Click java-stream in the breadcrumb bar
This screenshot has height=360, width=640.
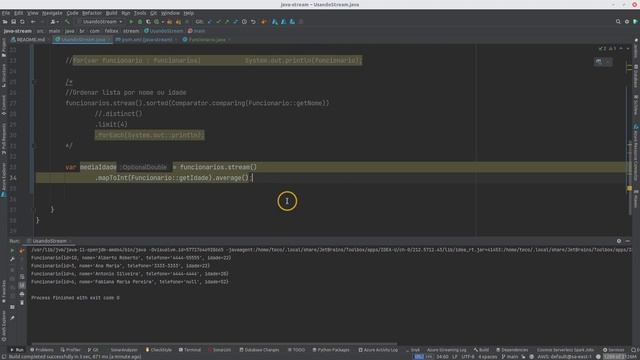tap(18, 31)
